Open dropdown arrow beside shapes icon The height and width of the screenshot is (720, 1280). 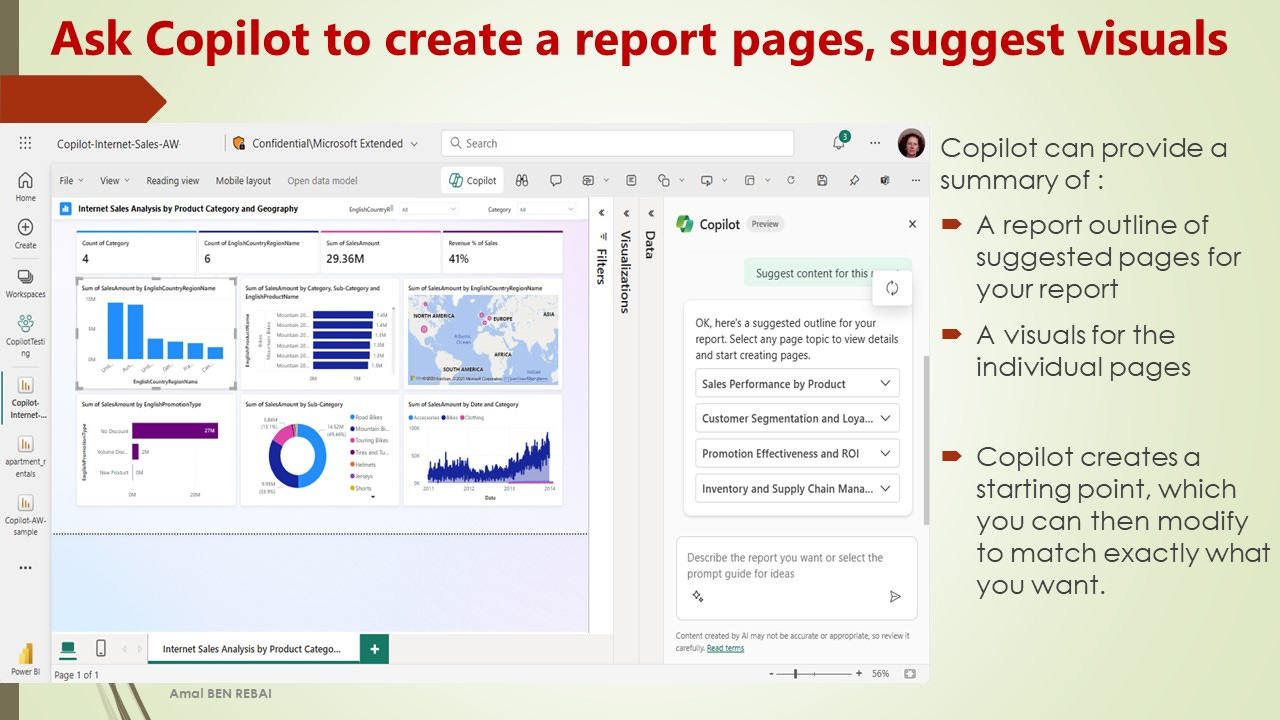[x=682, y=180]
